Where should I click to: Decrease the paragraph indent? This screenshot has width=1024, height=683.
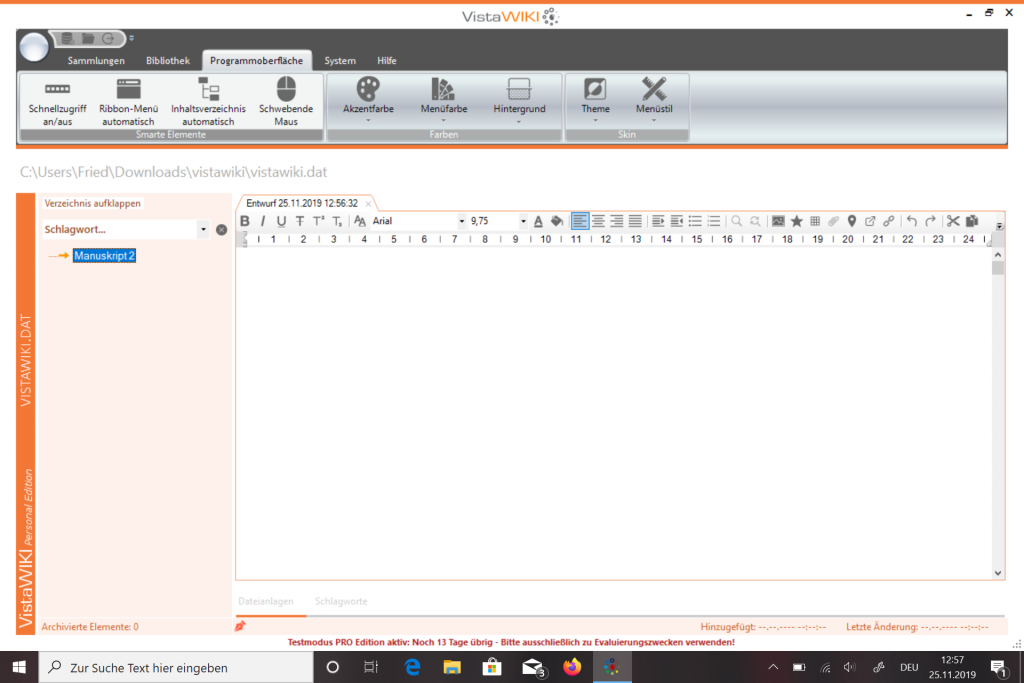pyautogui.click(x=677, y=221)
